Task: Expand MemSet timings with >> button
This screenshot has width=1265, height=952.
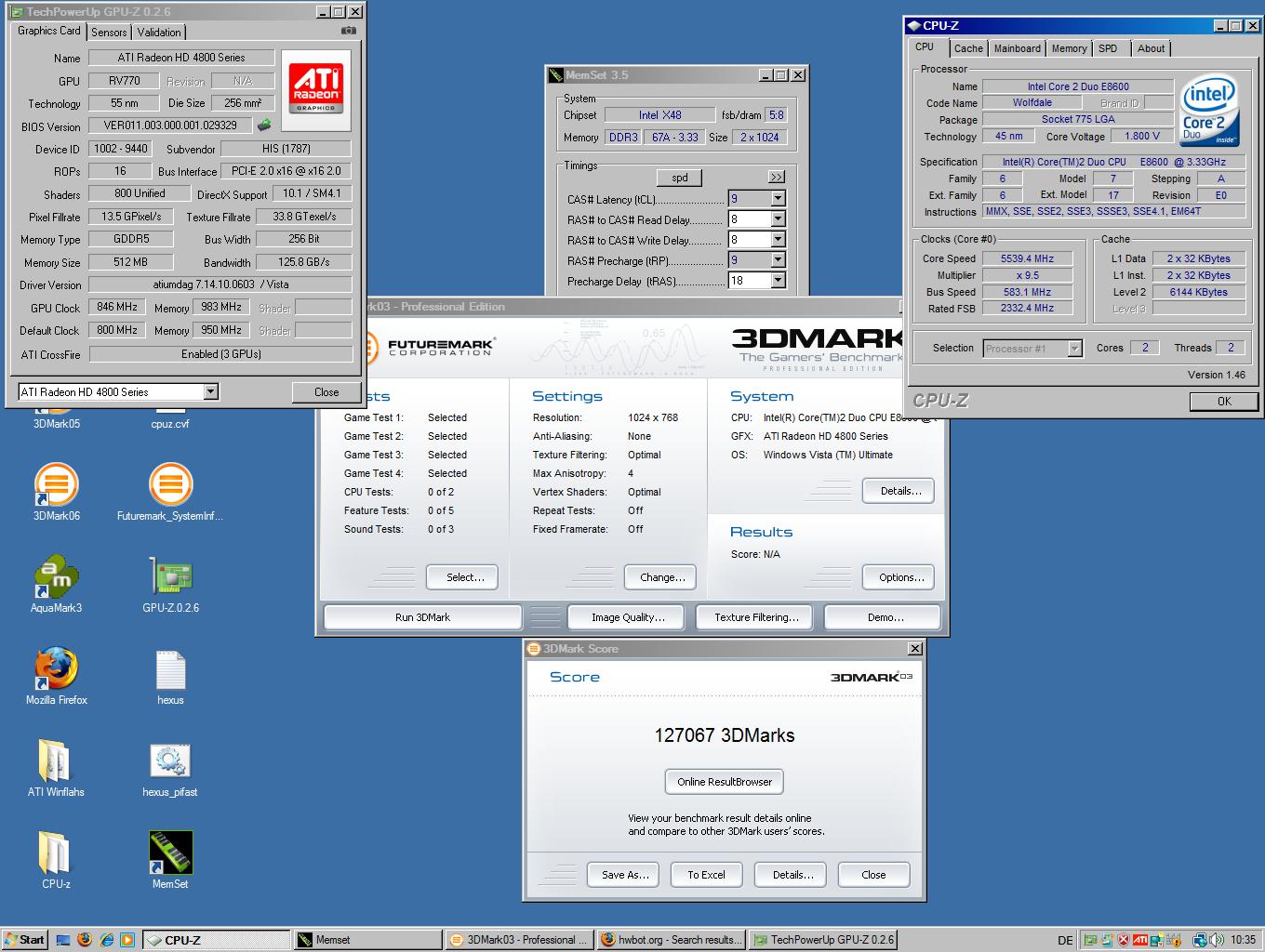Action: coord(777,177)
